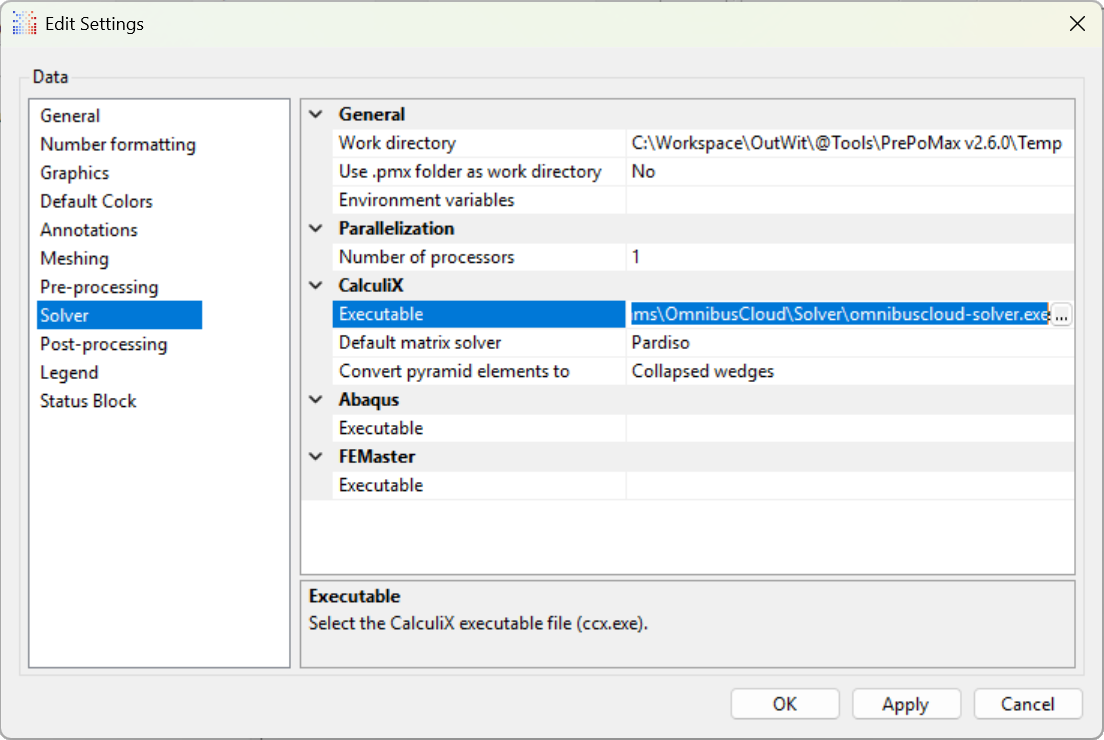Click the PrePoMax app icon in title bar

[x=24, y=23]
